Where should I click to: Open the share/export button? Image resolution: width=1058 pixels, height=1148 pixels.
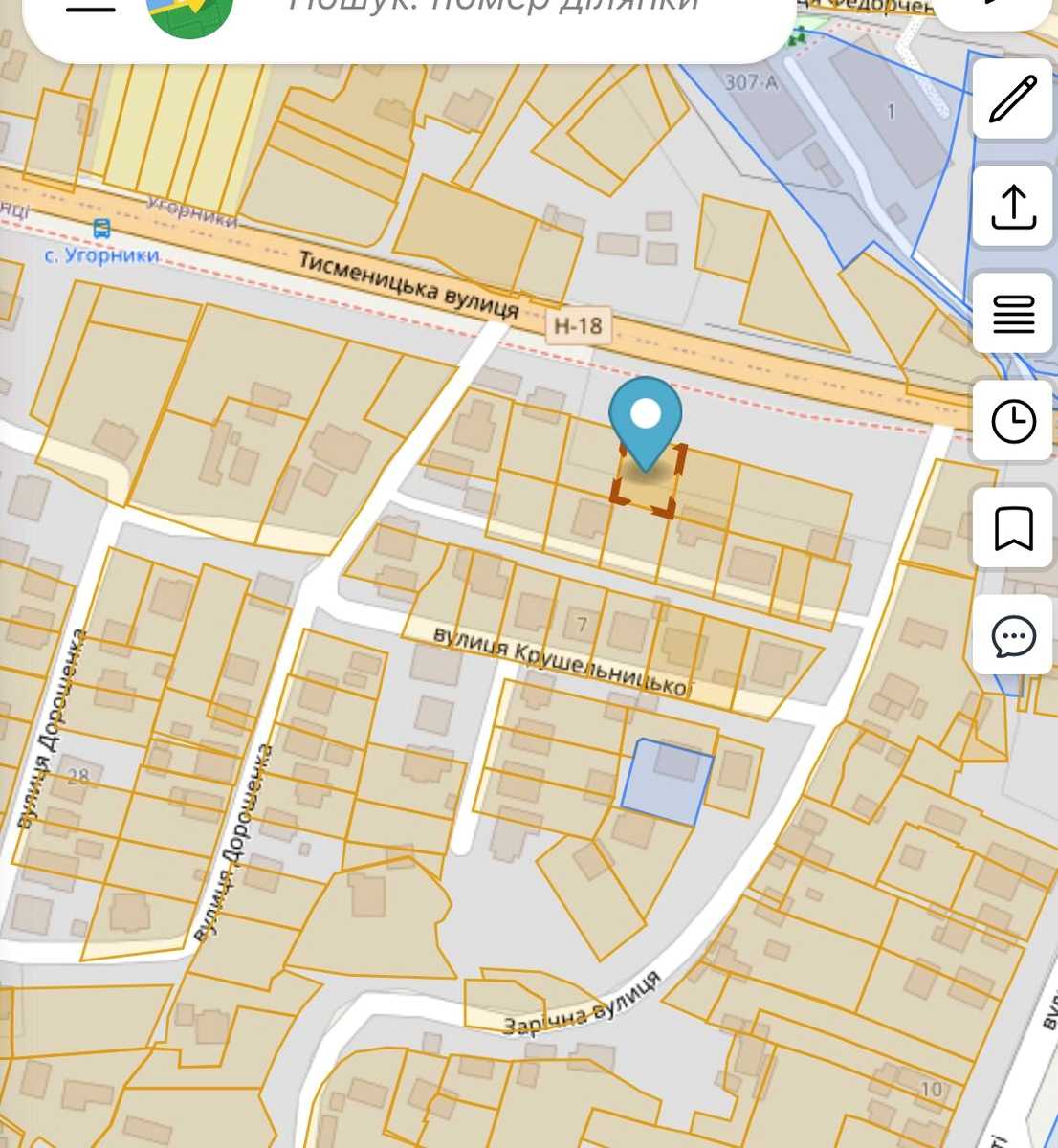[x=1013, y=207]
